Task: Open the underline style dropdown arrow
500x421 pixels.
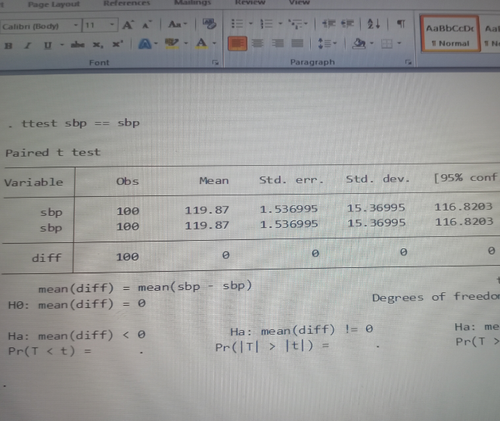Action: 62,45
